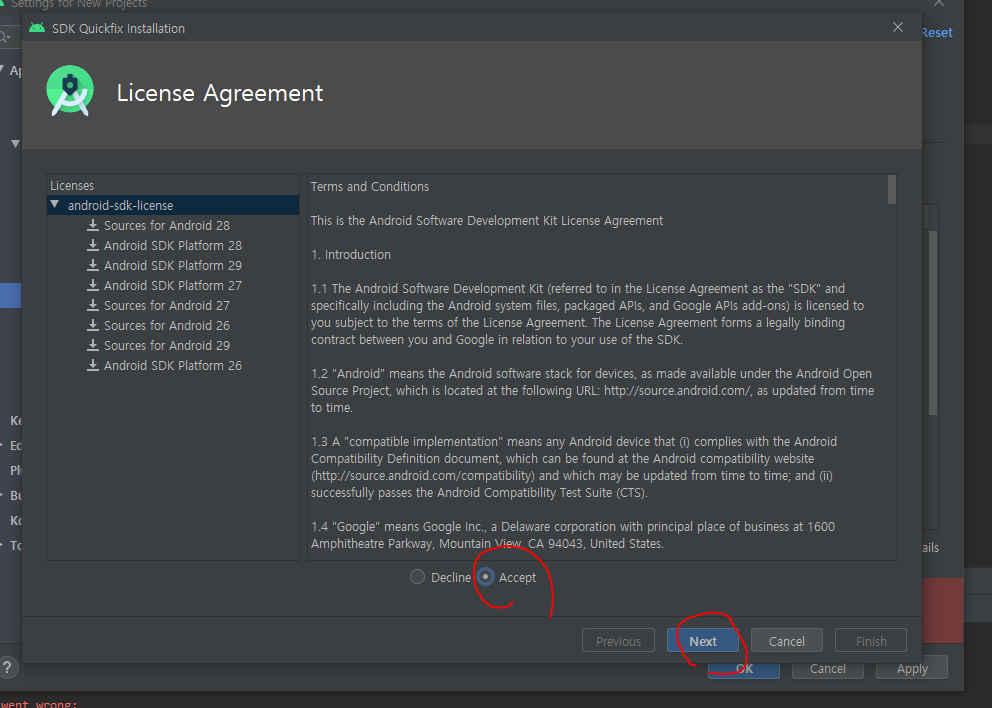The height and width of the screenshot is (708, 992).
Task: Click download icon for Sources for Android 26
Action: coord(93,325)
